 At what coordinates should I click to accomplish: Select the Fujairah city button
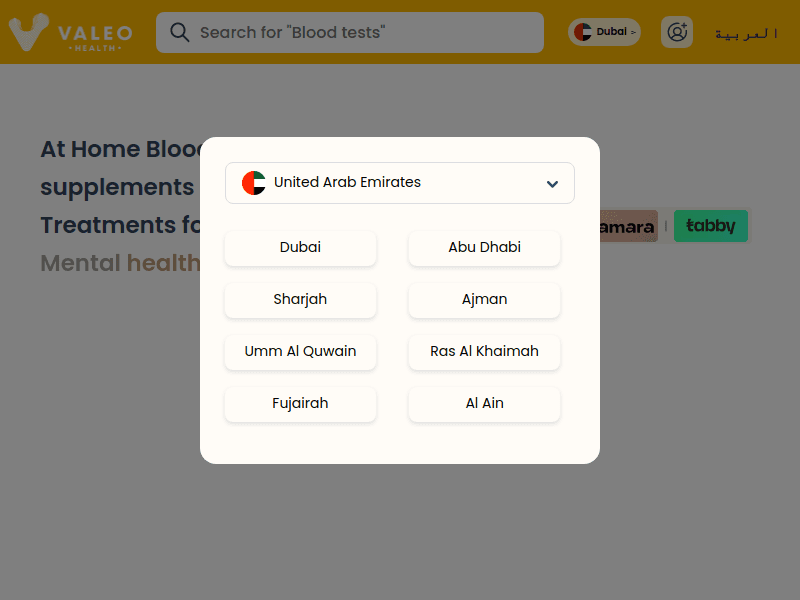tap(300, 404)
